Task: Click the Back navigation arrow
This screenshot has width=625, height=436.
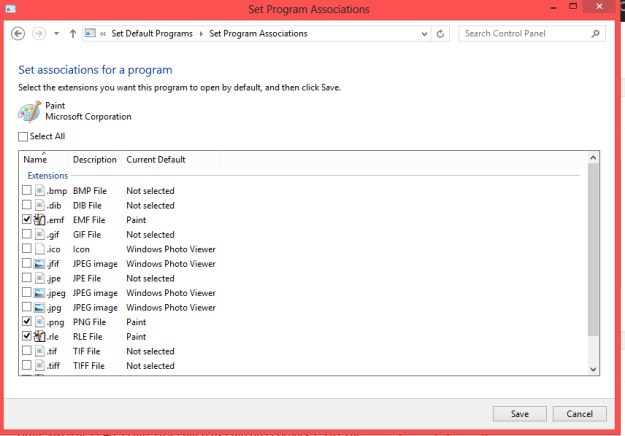Action: point(18,33)
